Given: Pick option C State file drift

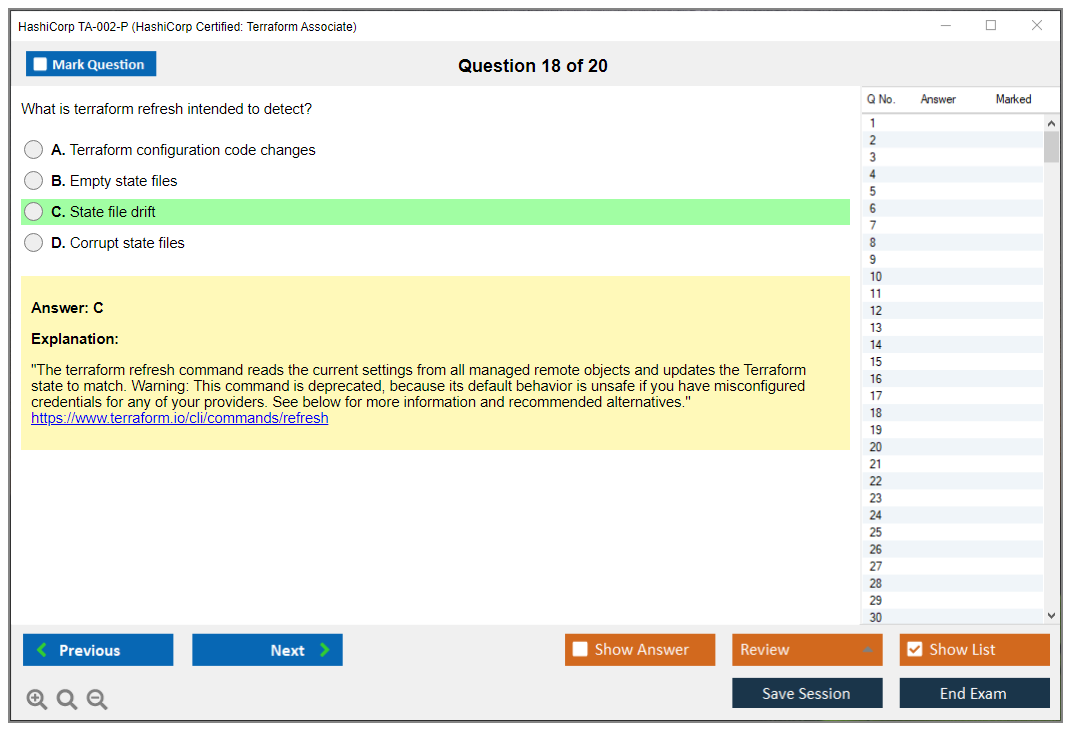Looking at the screenshot, I should click(34, 212).
